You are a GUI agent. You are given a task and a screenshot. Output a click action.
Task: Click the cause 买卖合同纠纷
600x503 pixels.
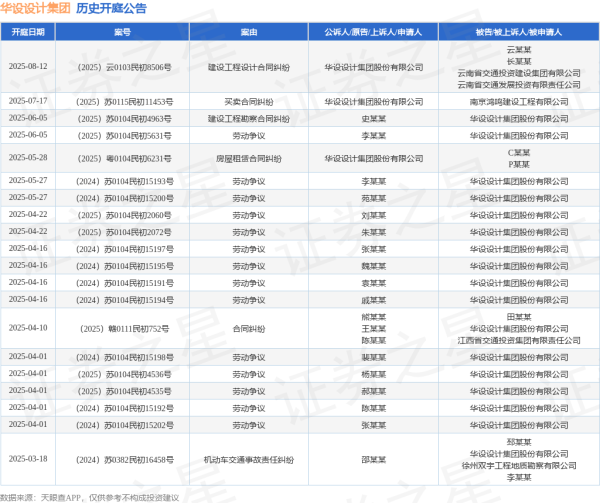249,102
